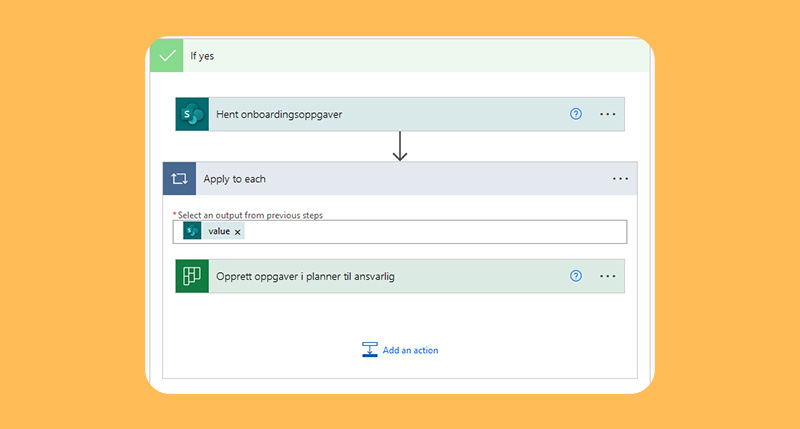Viewport: 800px width, 429px height.
Task: Remove the value token with its x
Action: point(238,232)
